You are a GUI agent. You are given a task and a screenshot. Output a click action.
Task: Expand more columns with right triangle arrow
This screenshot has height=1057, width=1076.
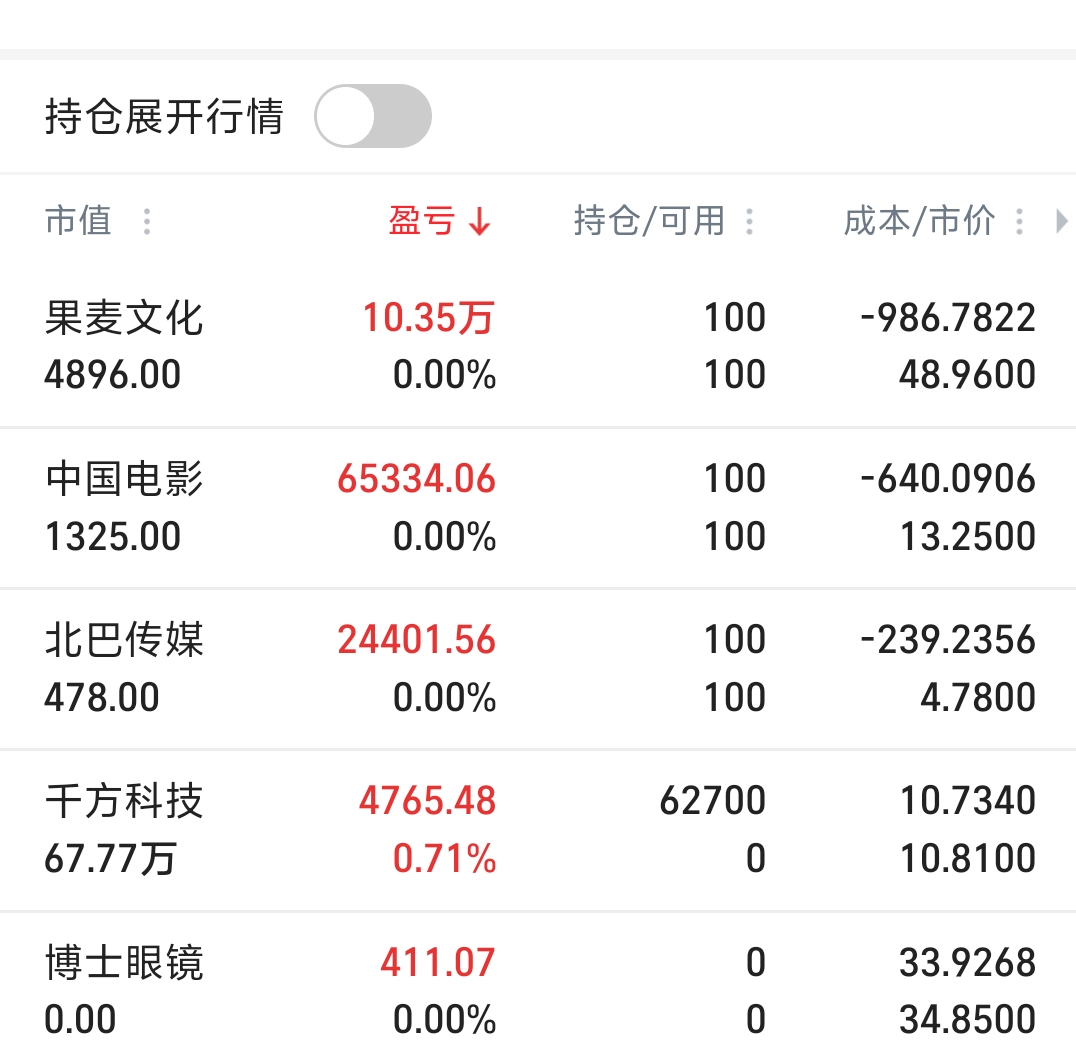[1062, 221]
